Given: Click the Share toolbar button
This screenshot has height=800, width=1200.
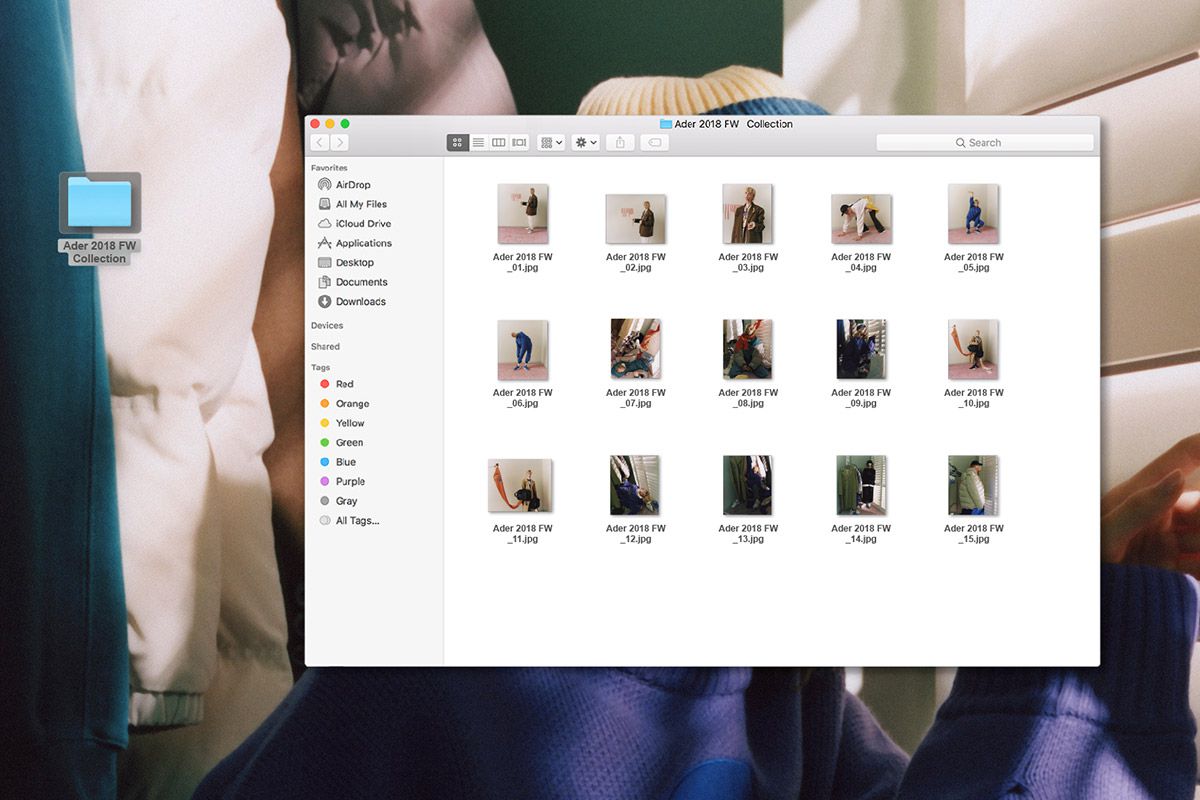Looking at the screenshot, I should 620,143.
